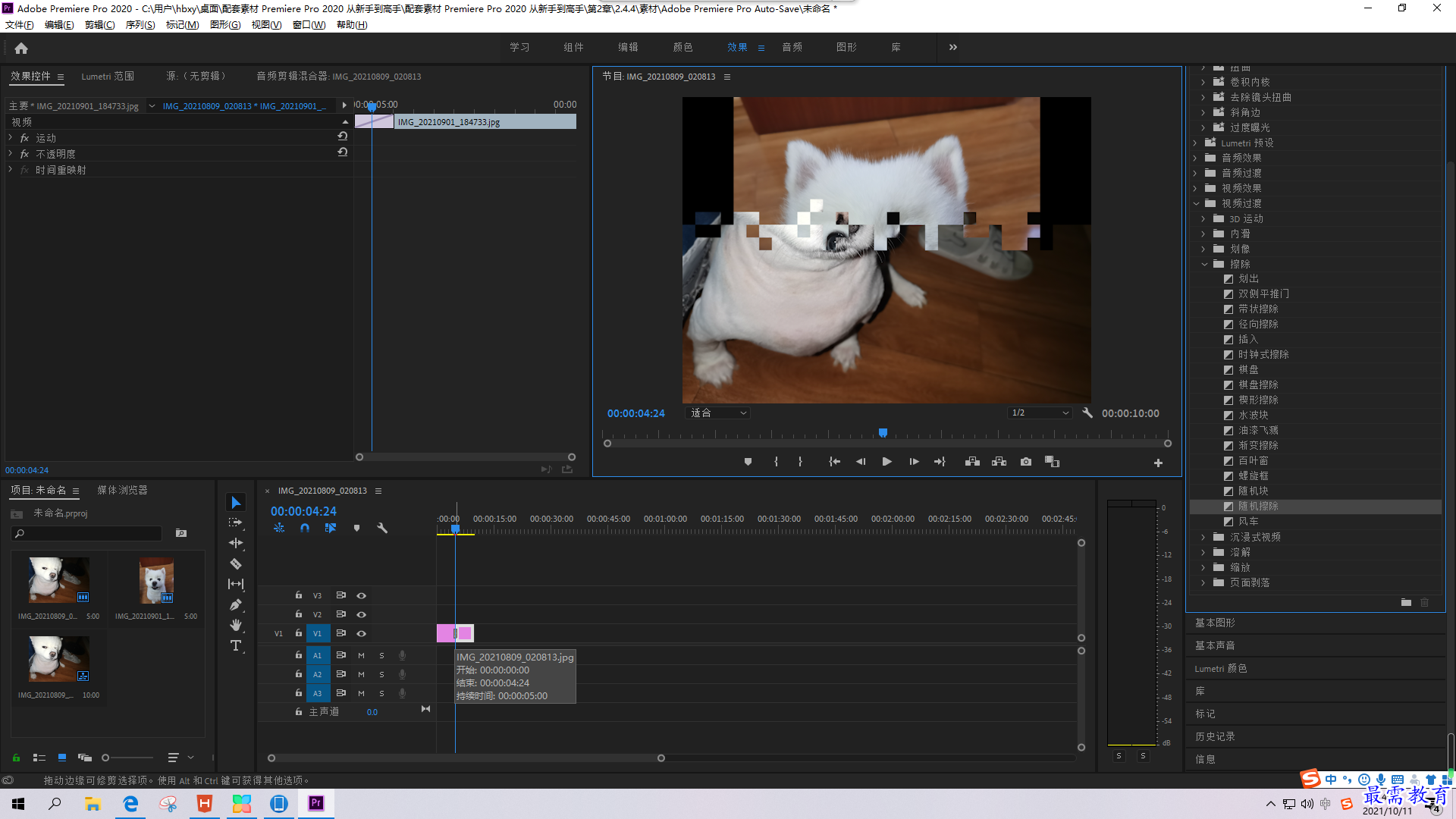Select the 随机擦除 transition
The height and width of the screenshot is (819, 1456).
1258,506
